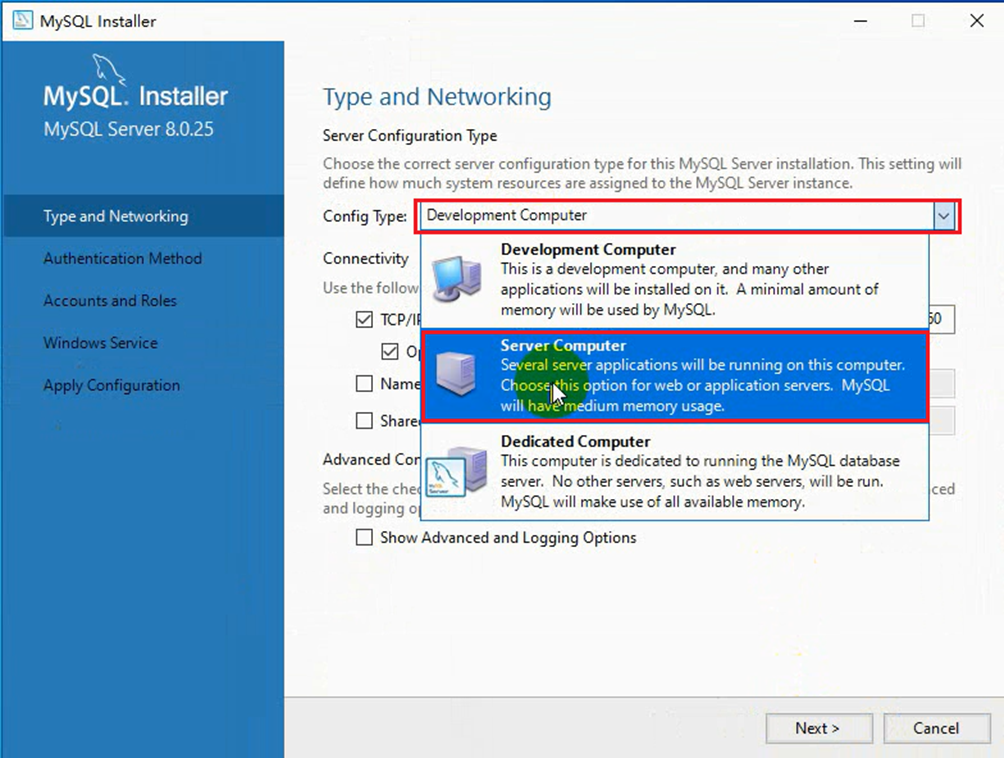Check Show Advanced and Logging Options
This screenshot has height=758, width=1004.
coord(364,536)
